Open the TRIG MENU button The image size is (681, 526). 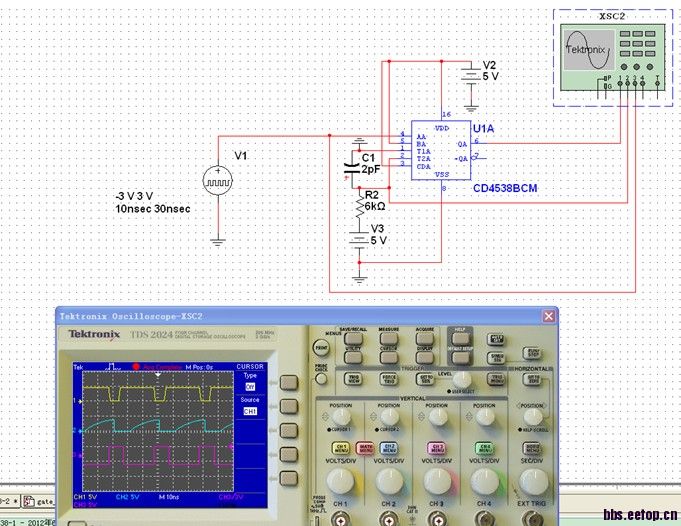(x=496, y=379)
